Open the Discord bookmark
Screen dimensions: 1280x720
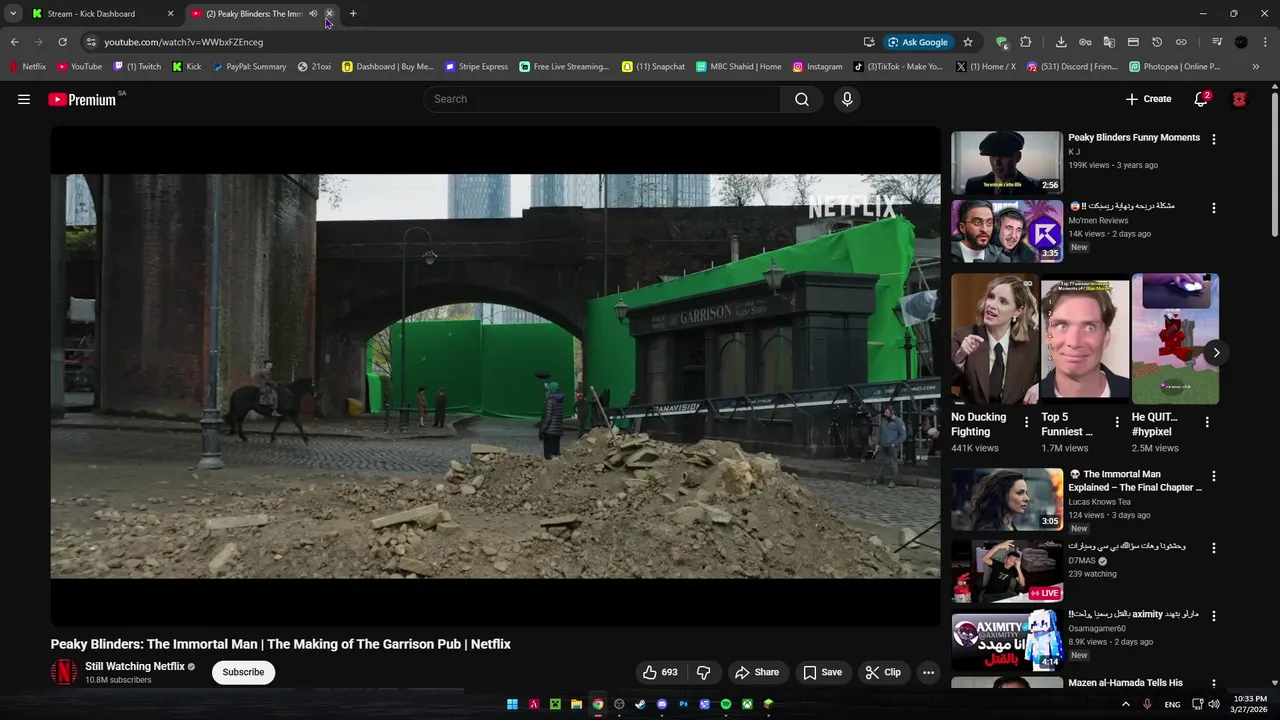pos(1072,67)
